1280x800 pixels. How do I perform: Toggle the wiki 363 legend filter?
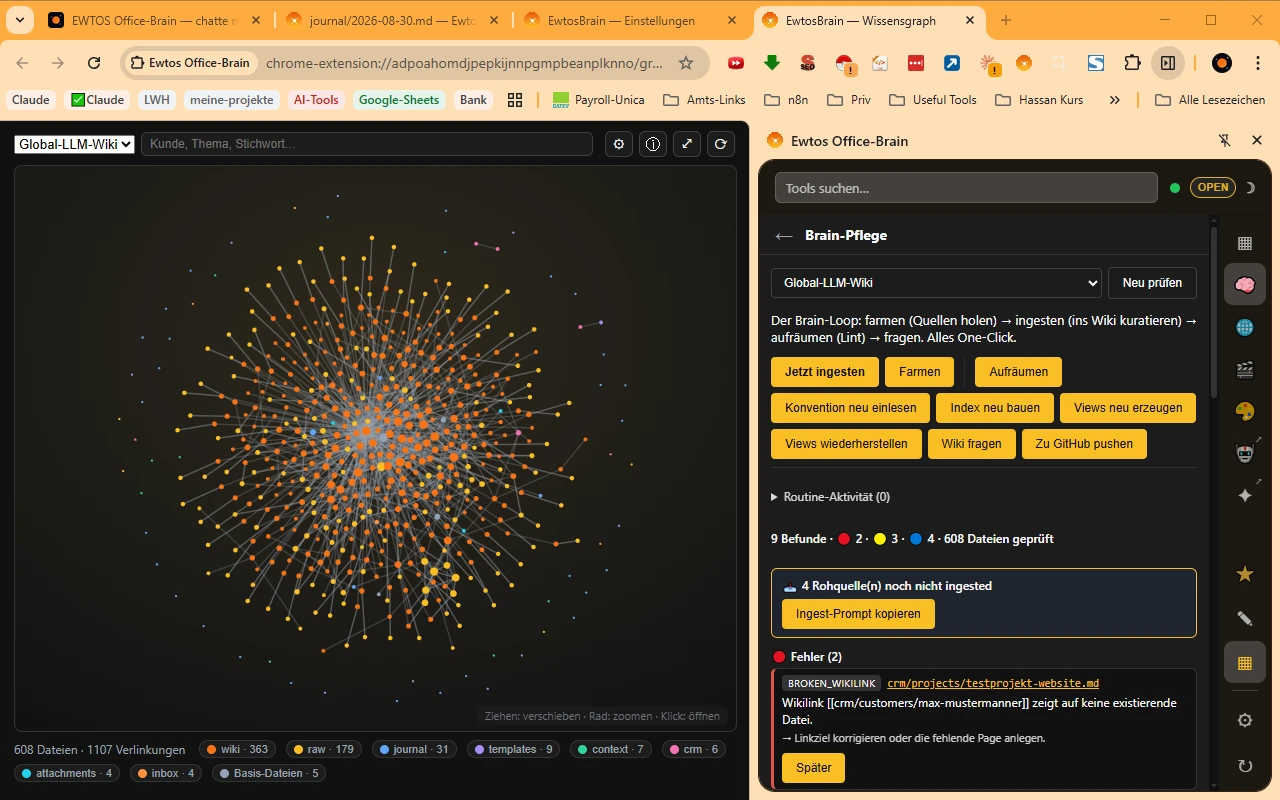click(238, 749)
